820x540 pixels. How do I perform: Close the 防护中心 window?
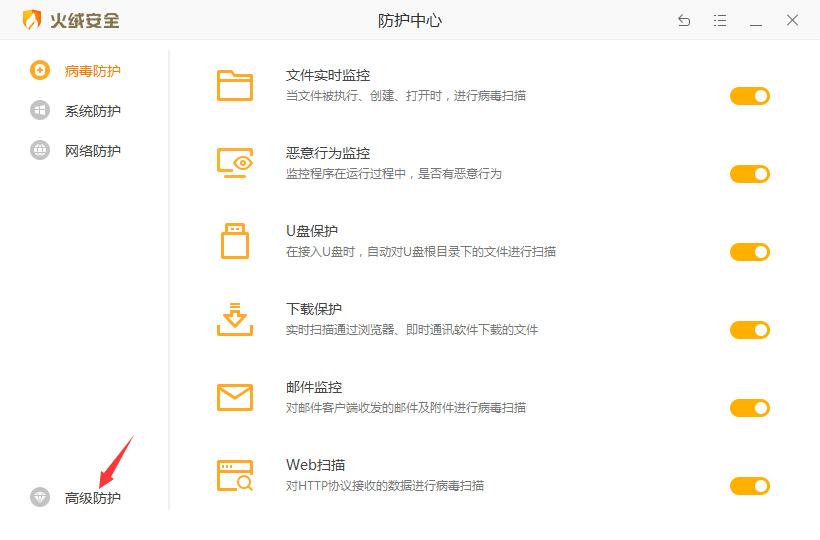click(792, 20)
